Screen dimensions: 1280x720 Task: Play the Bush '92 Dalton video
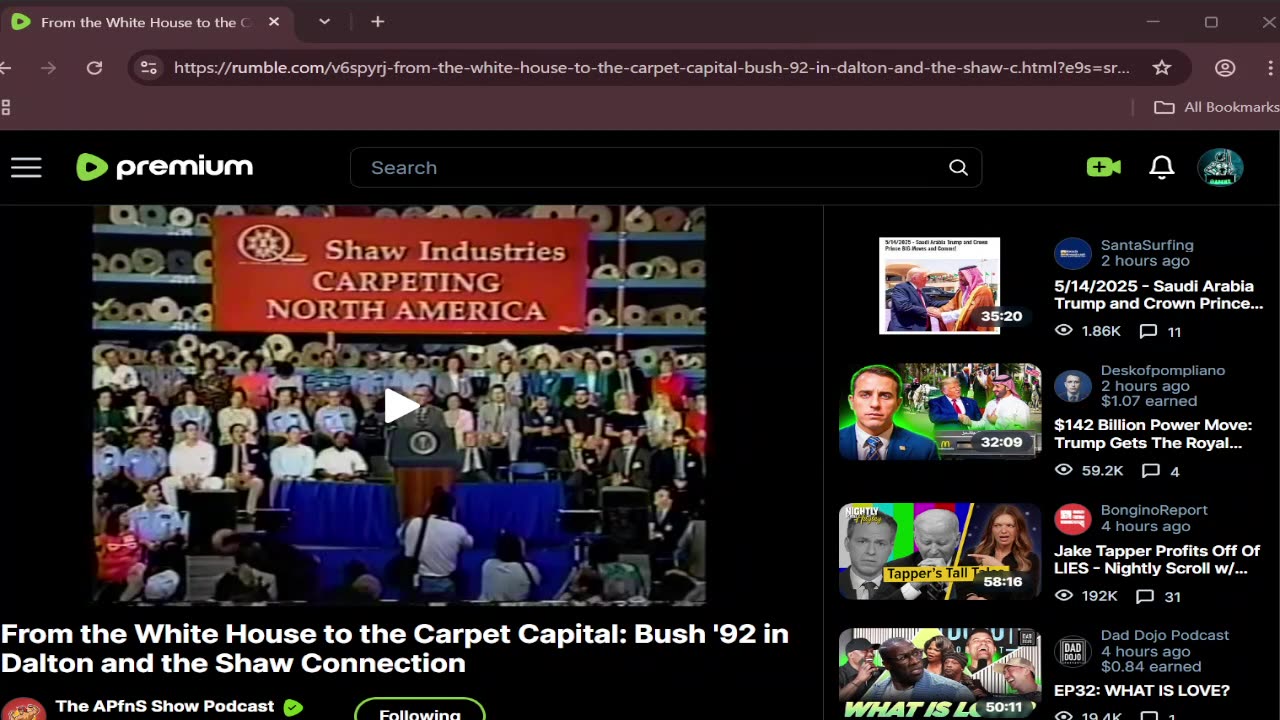click(400, 405)
